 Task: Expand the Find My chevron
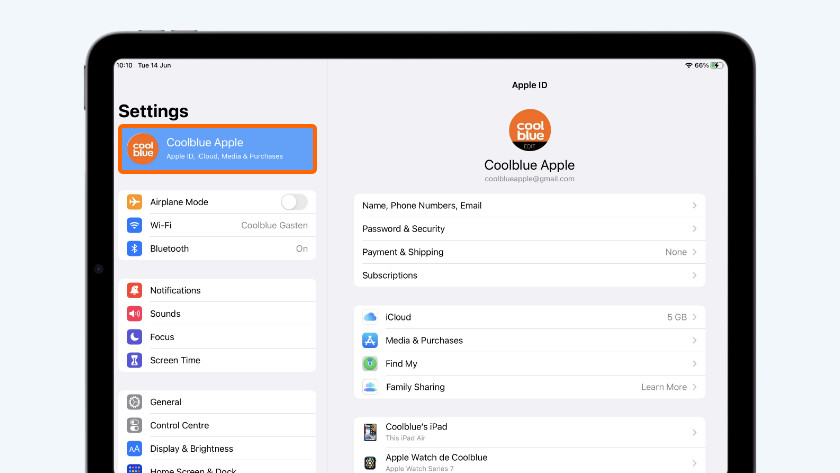[694, 364]
